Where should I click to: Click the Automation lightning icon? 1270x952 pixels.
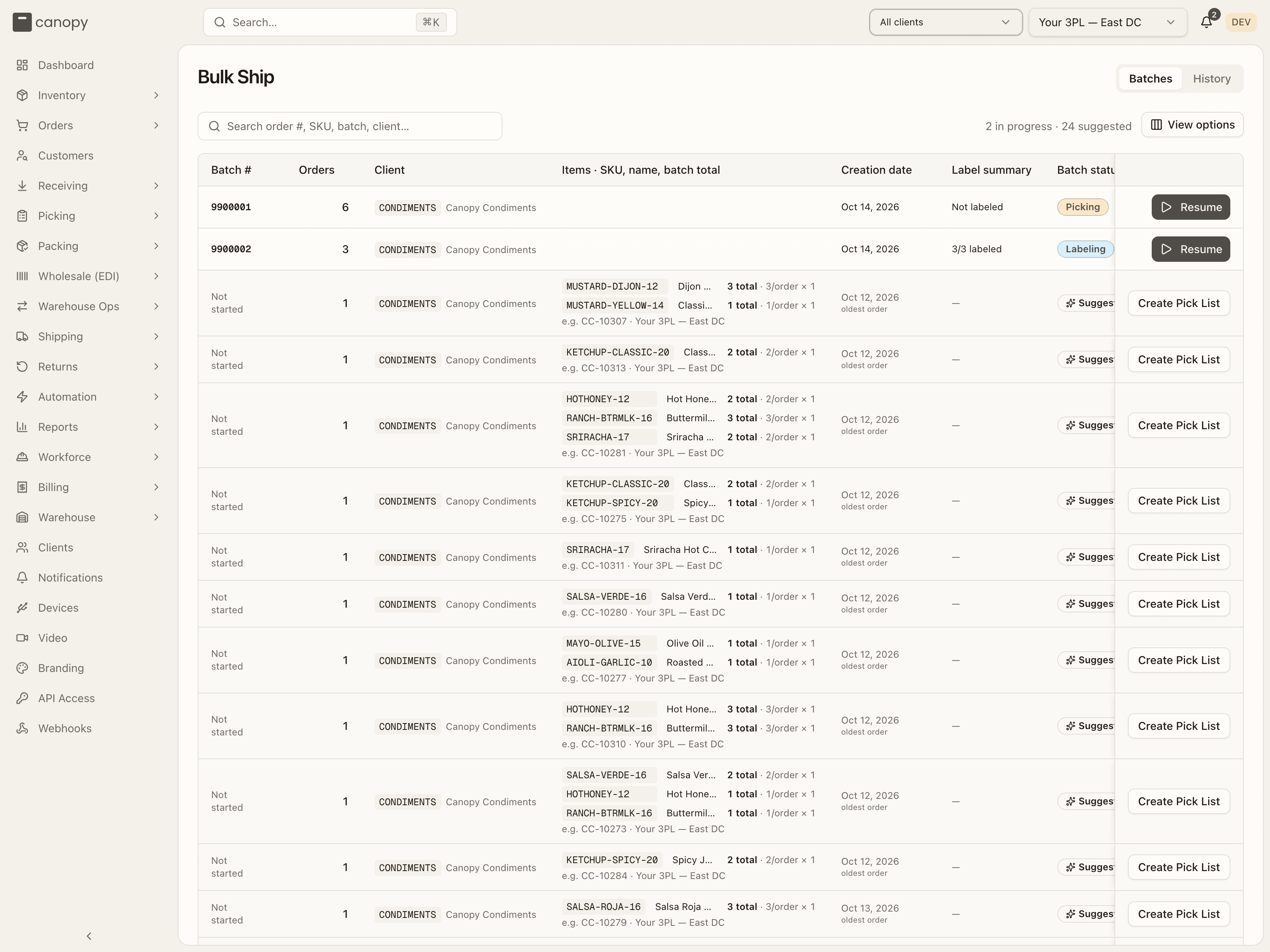tap(22, 397)
